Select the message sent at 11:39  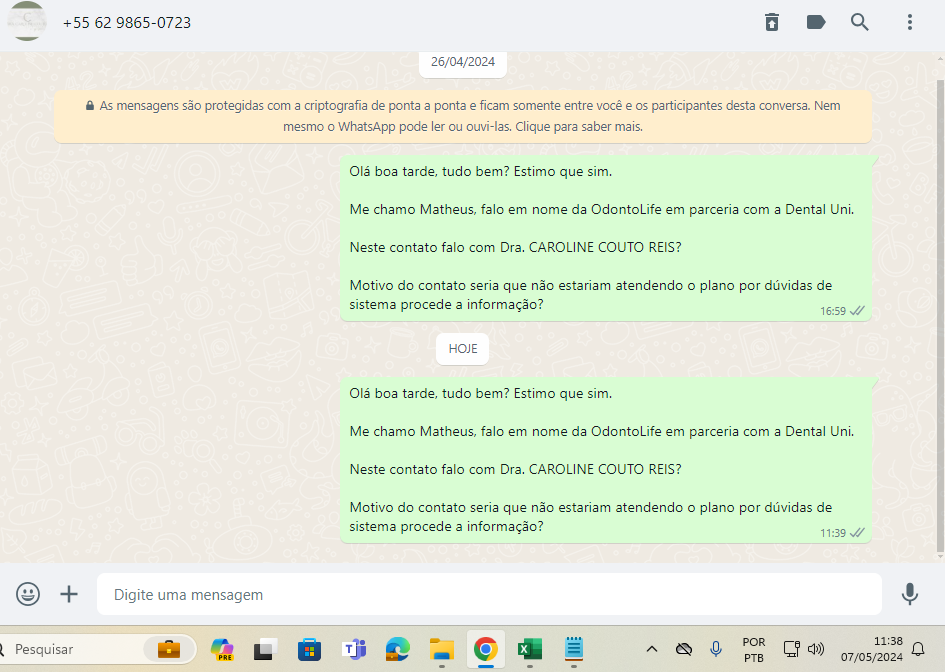pyautogui.click(x=606, y=460)
